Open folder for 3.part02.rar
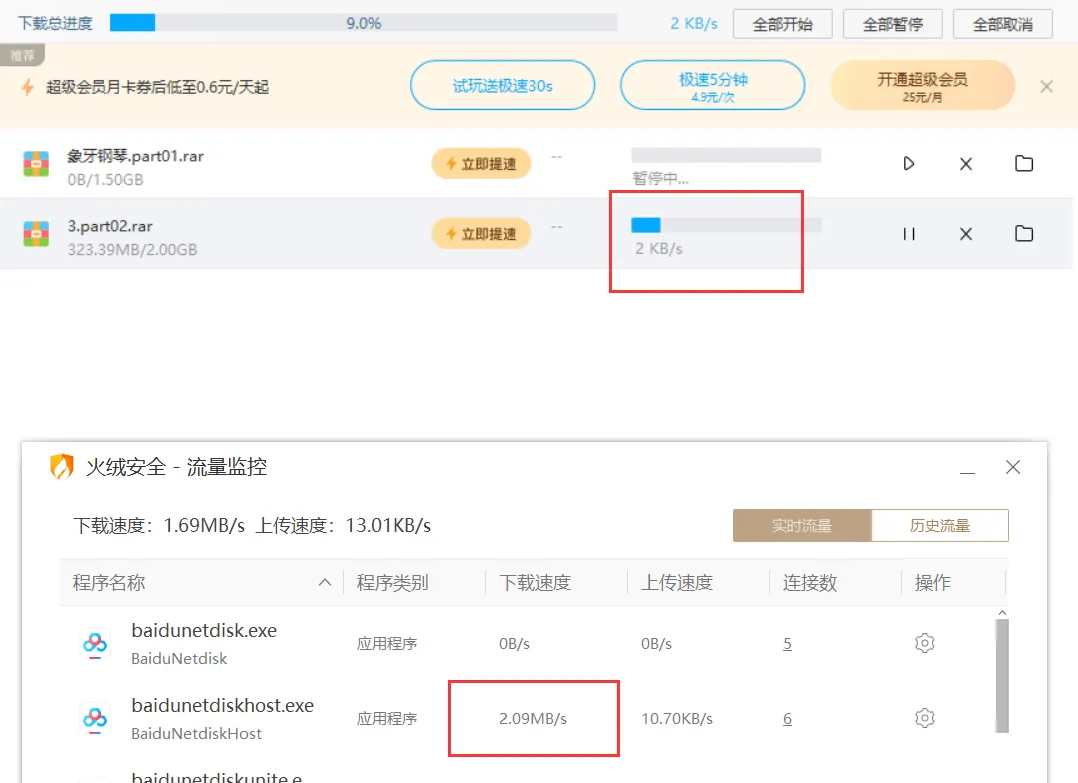This screenshot has width=1078, height=783. click(1023, 234)
